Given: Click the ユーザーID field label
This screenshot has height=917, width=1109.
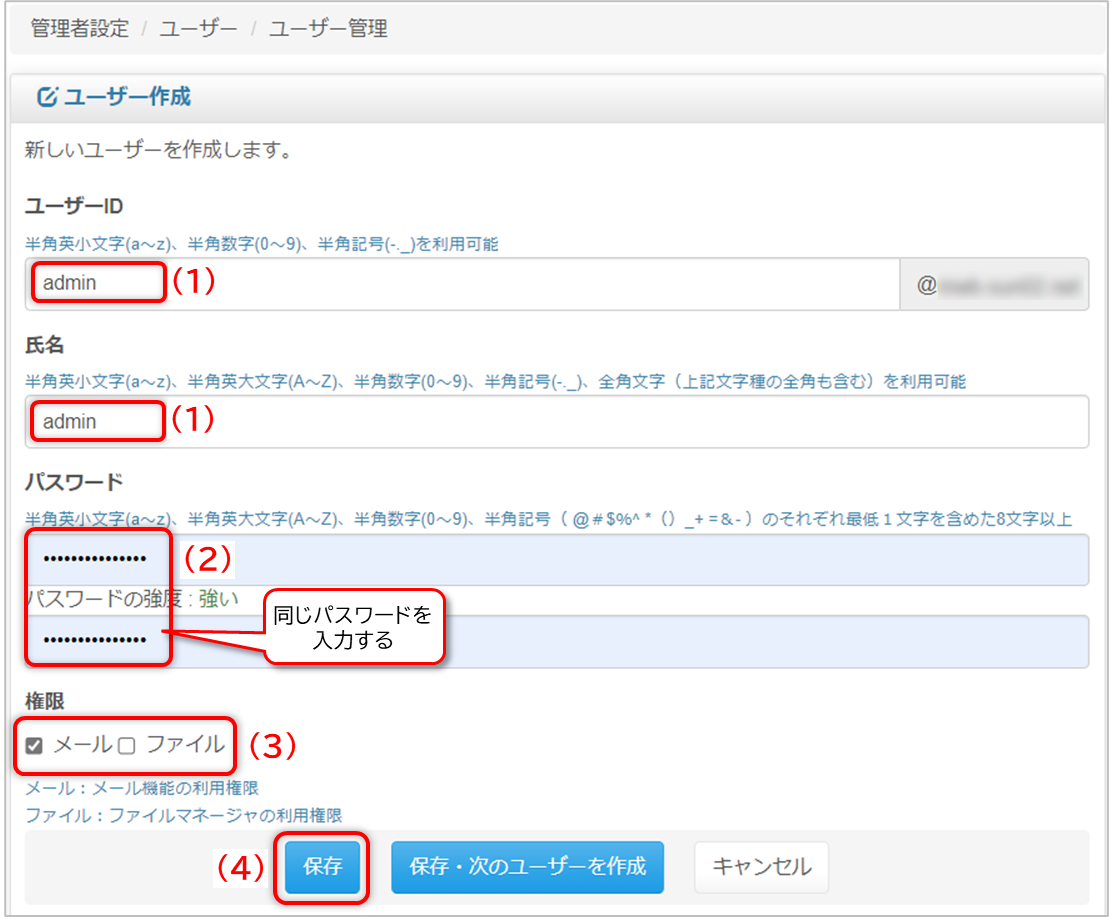Looking at the screenshot, I should 73,206.
